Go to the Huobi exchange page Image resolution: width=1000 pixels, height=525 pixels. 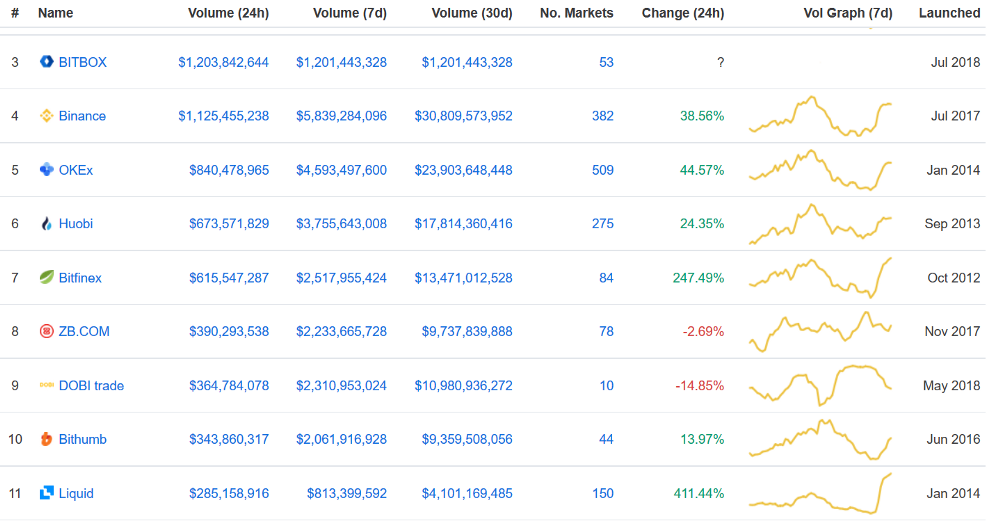pos(75,224)
